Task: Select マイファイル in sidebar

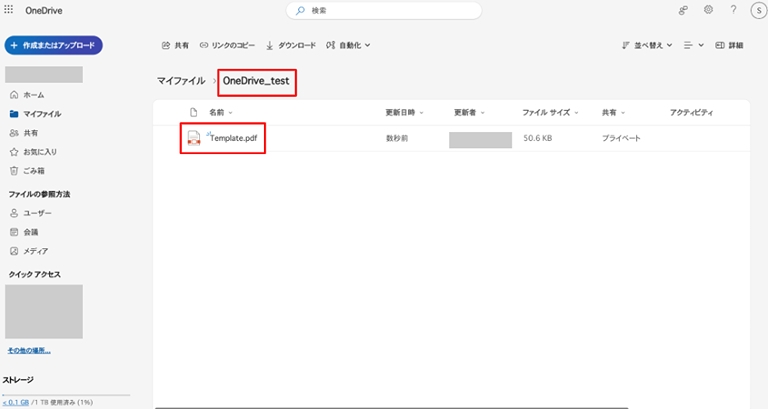Action: (42, 114)
